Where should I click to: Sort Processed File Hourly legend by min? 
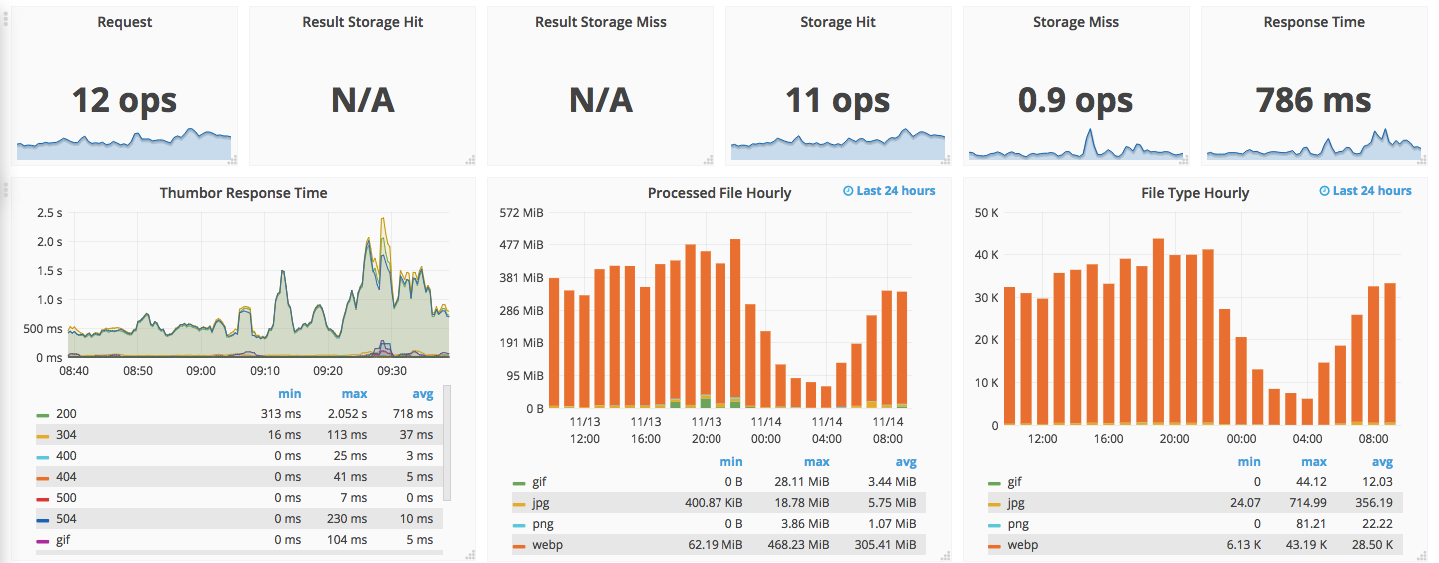click(731, 462)
